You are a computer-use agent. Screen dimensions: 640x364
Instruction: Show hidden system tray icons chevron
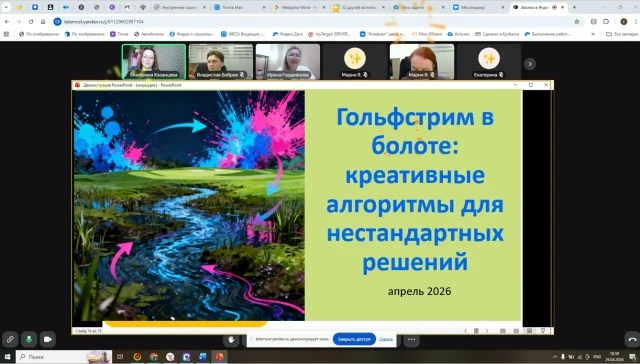coord(554,357)
